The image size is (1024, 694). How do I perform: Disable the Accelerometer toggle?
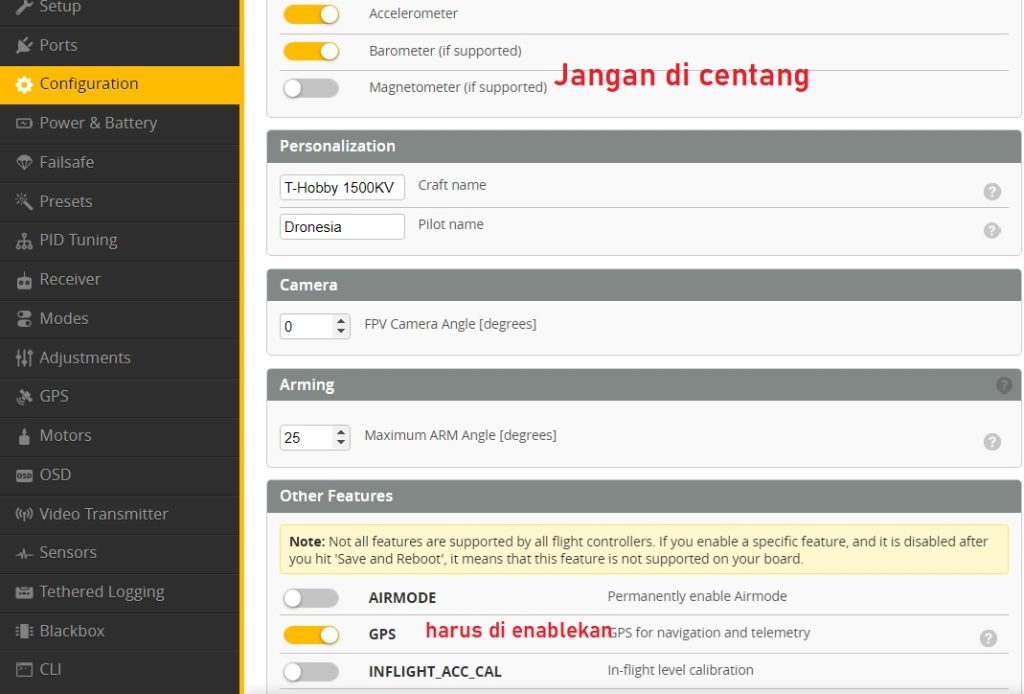point(311,15)
